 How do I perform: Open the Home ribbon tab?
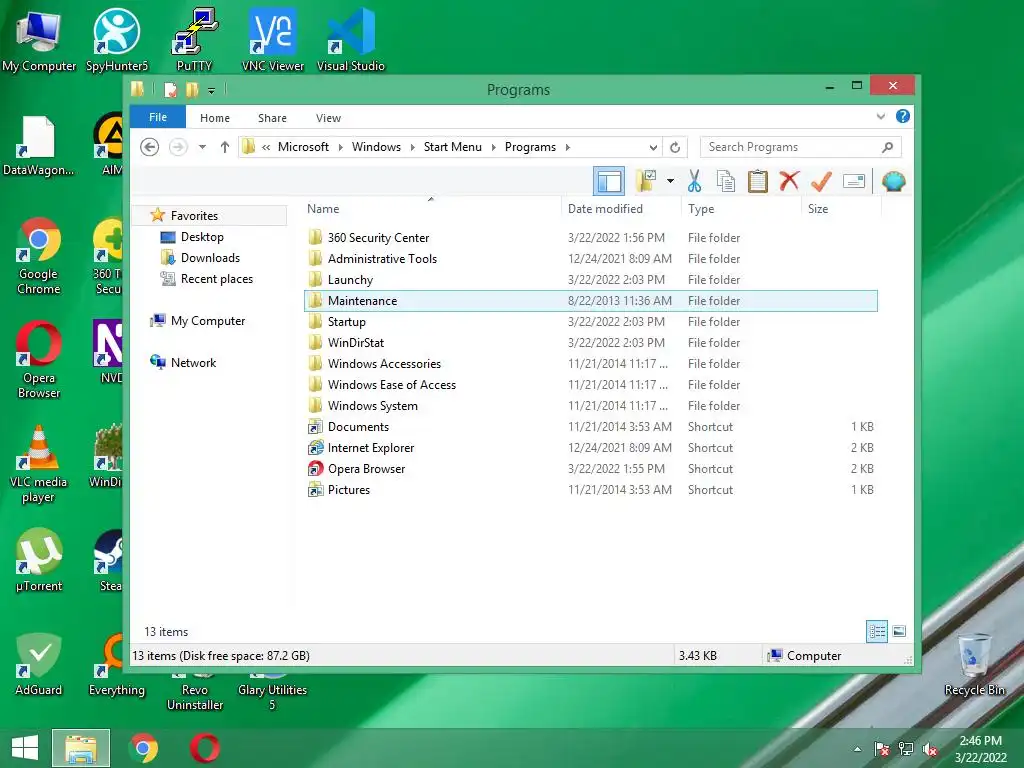coord(215,118)
